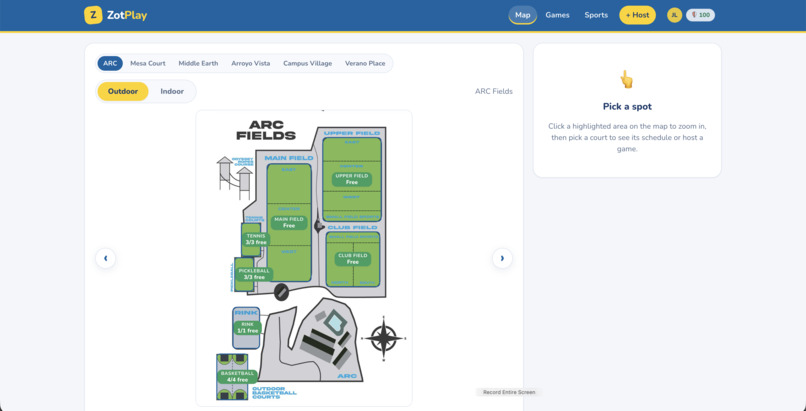
Task: Select the Main Field Free area
Action: pos(289,222)
